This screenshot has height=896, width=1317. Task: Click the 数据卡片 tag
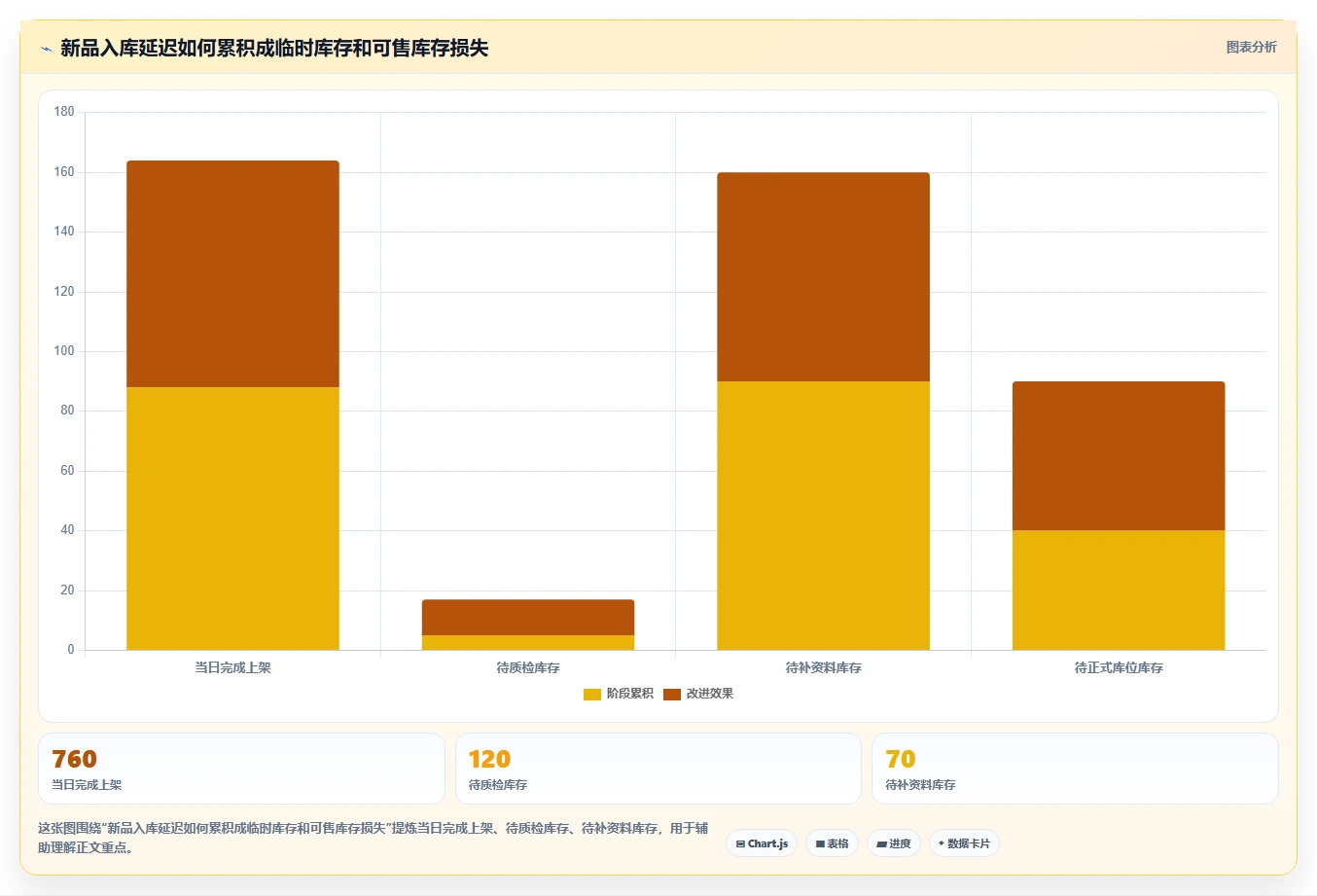(964, 843)
